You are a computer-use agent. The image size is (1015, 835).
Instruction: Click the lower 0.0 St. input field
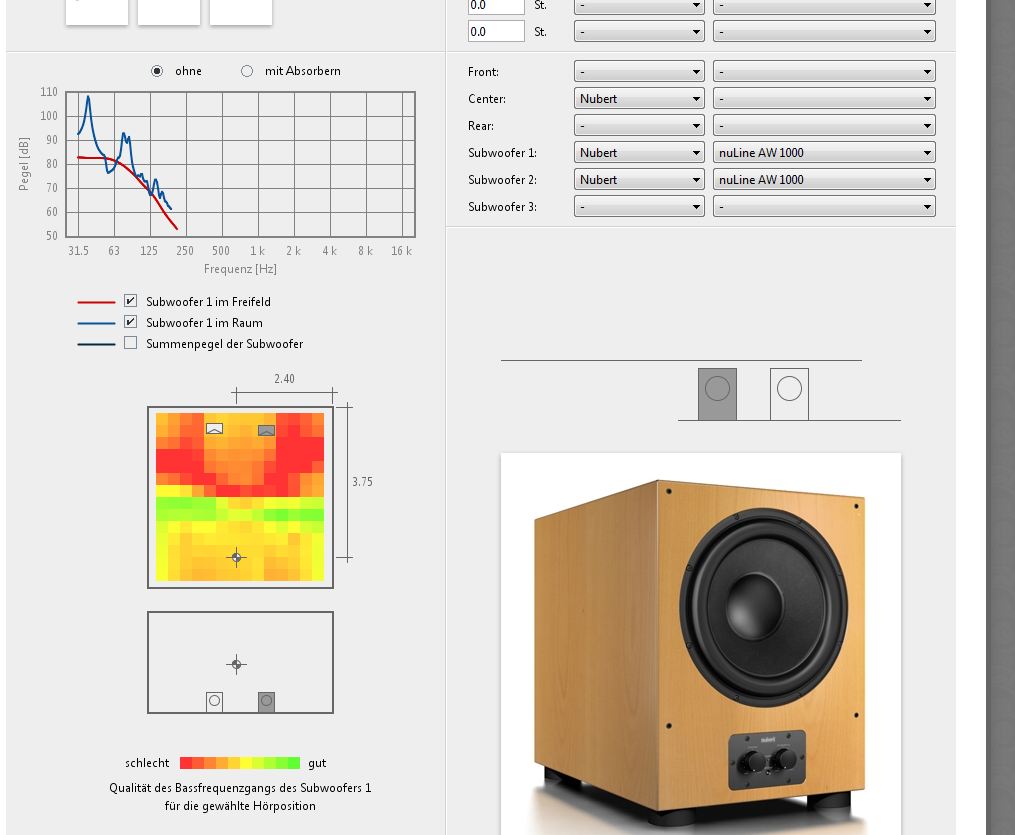[496, 31]
